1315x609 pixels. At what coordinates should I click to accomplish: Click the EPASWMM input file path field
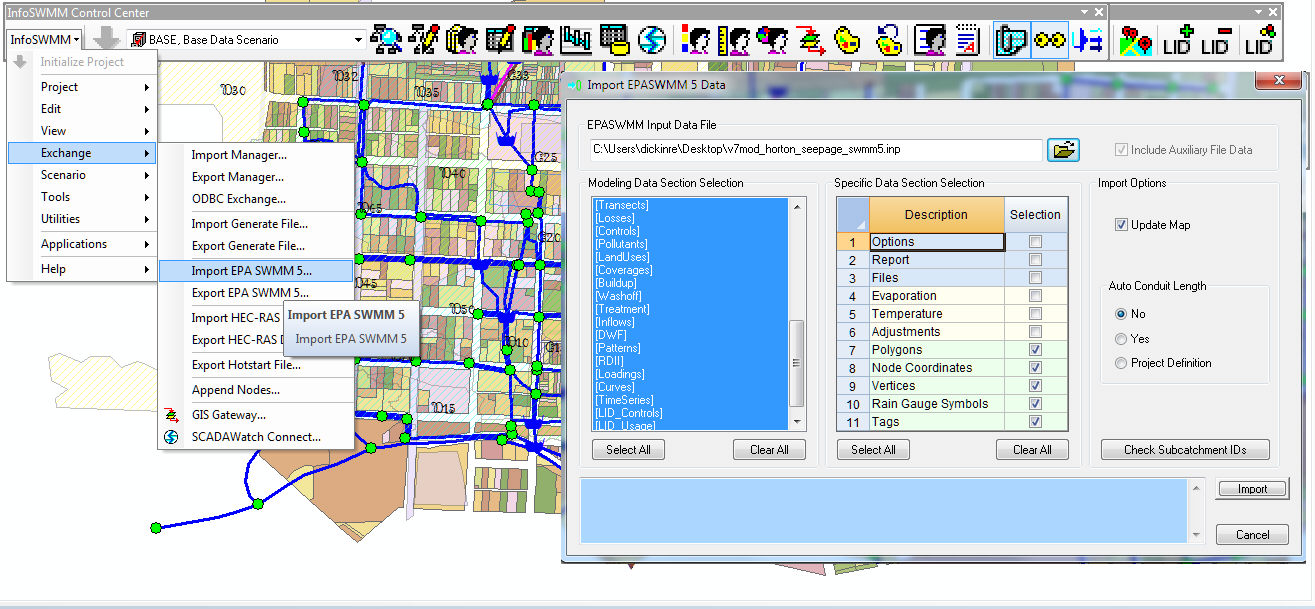817,150
